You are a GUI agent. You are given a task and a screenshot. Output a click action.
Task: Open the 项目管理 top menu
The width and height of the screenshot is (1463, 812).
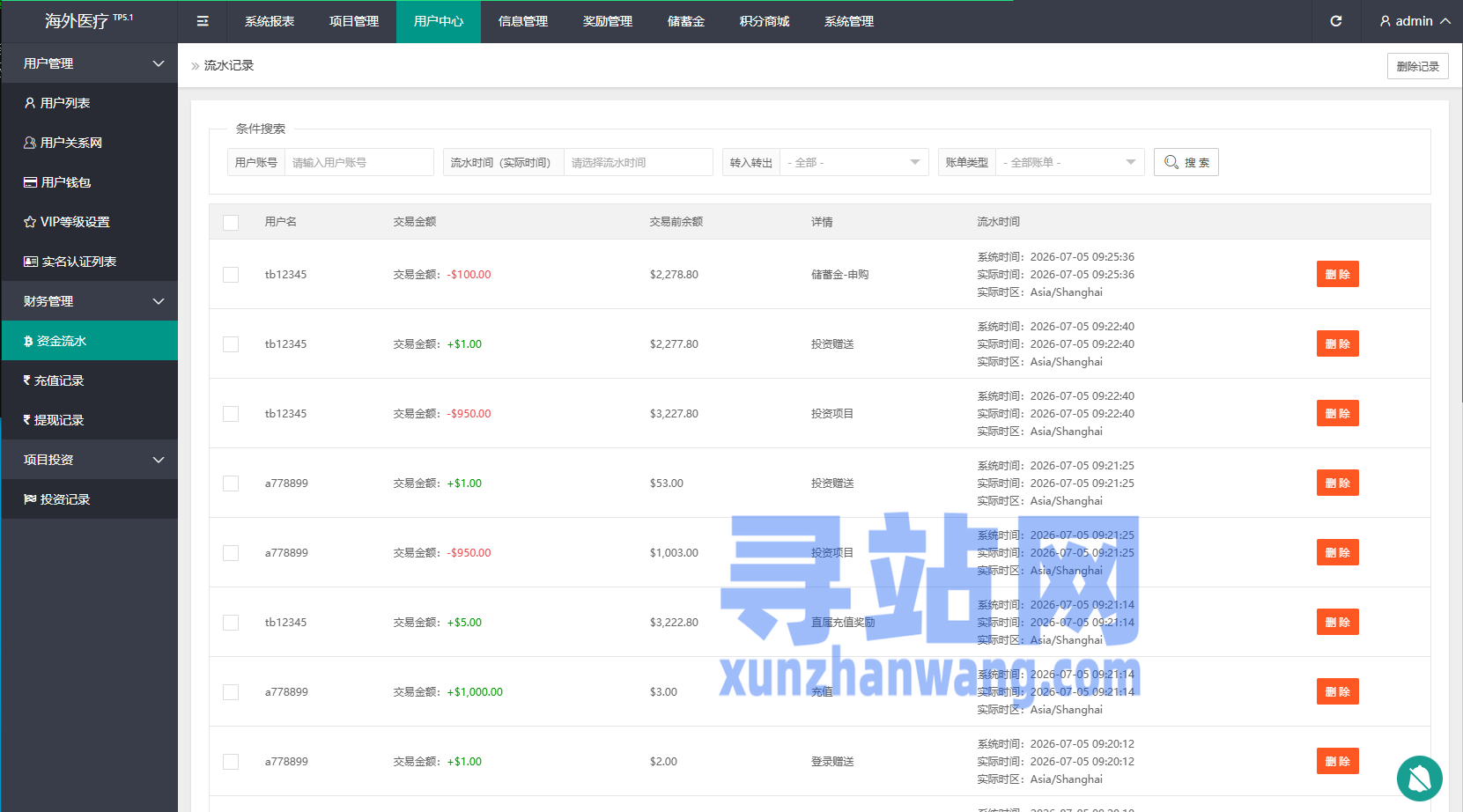point(354,21)
